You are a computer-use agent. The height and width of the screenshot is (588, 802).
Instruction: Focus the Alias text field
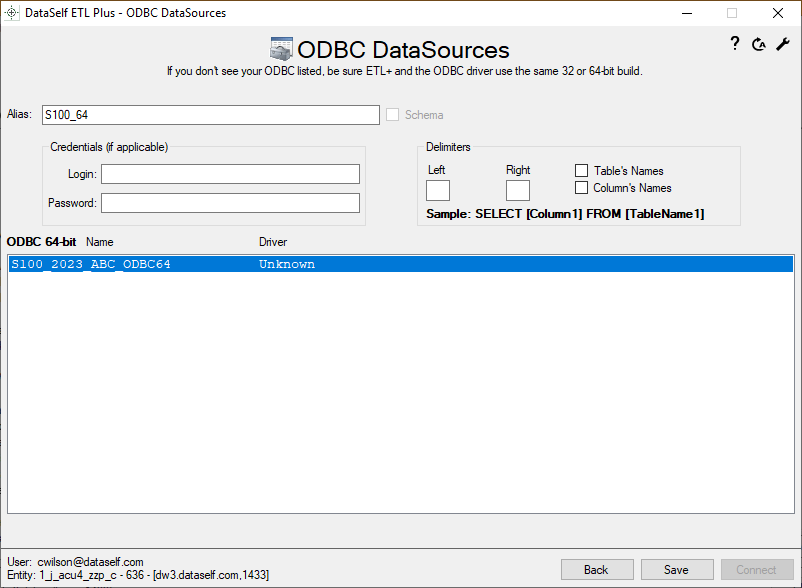210,115
